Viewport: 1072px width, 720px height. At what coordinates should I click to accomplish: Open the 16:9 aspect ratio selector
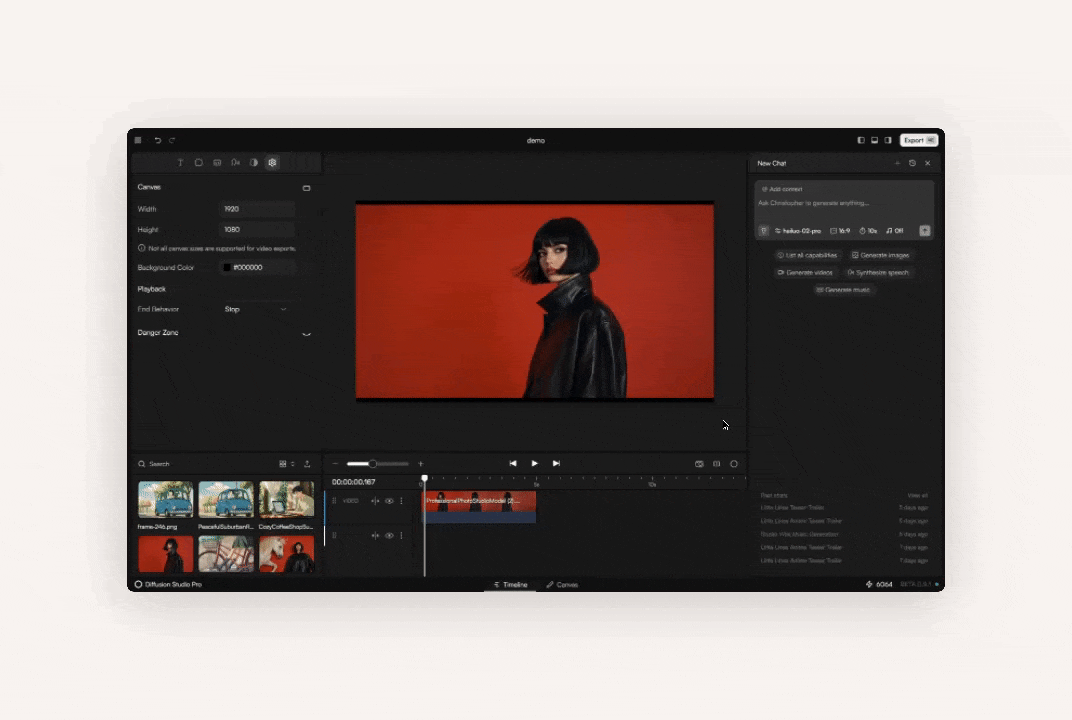tap(840, 231)
